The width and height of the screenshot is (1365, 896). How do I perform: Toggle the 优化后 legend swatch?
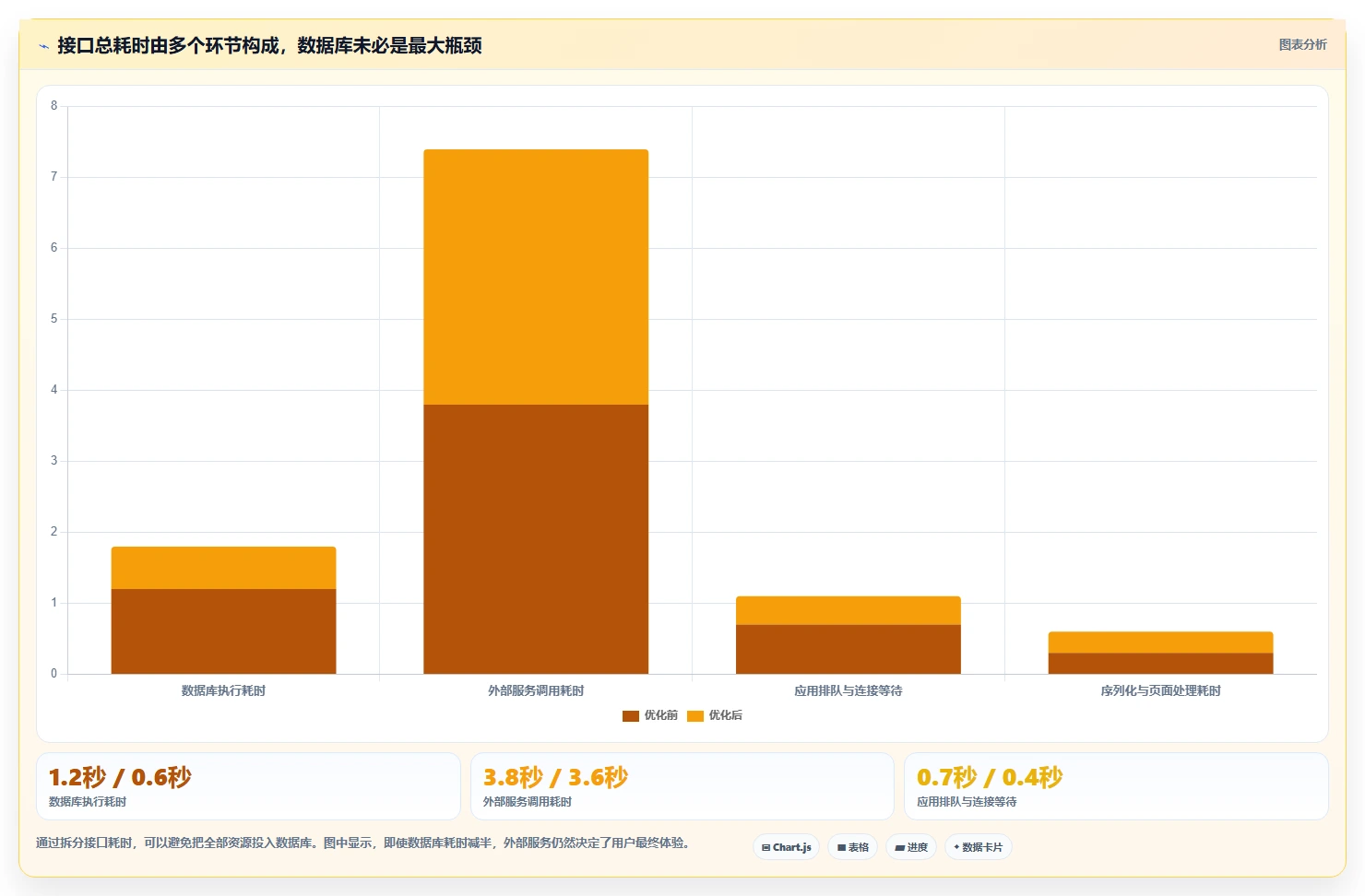point(695,716)
